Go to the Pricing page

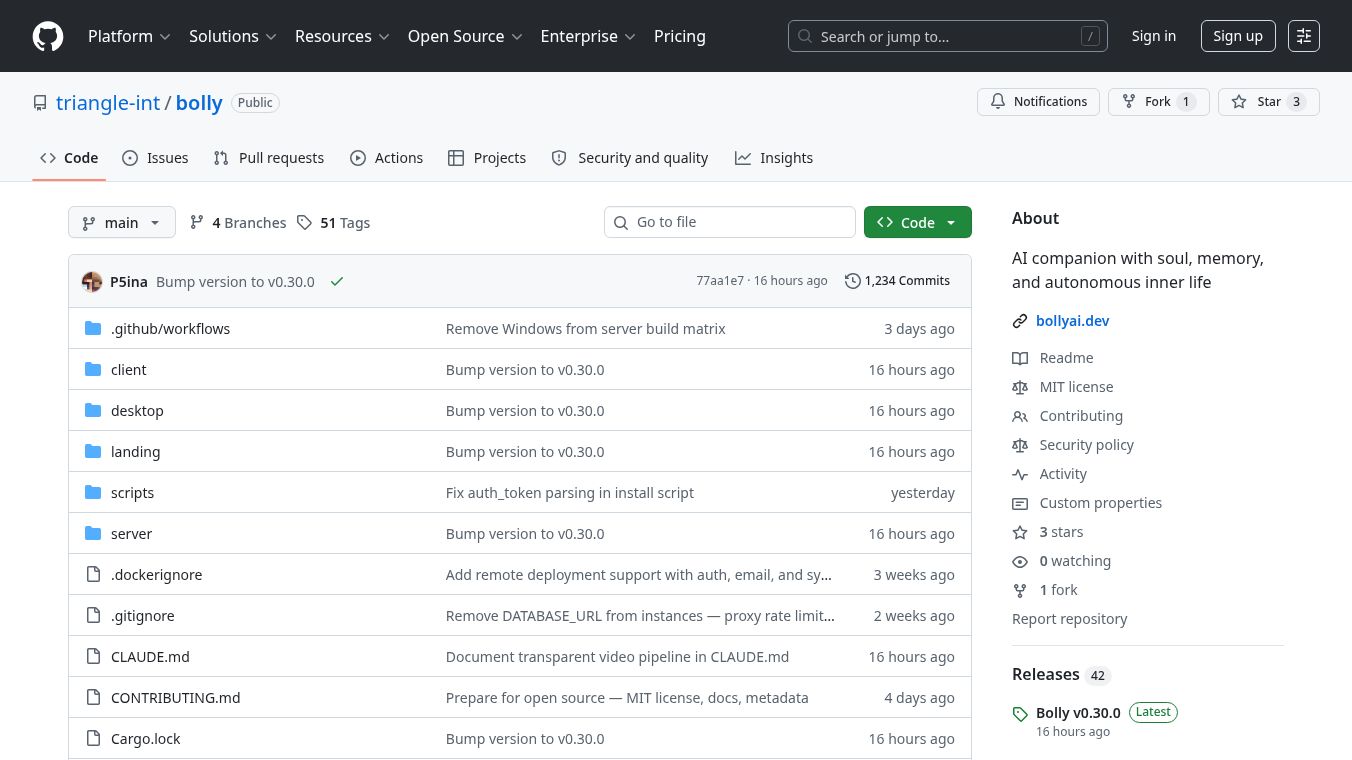coord(679,36)
